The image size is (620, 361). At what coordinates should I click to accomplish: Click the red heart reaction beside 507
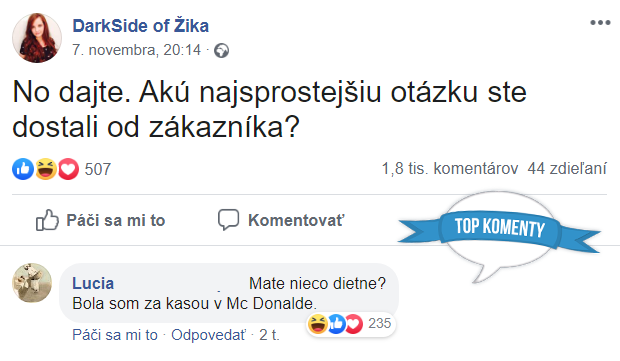(x=68, y=169)
